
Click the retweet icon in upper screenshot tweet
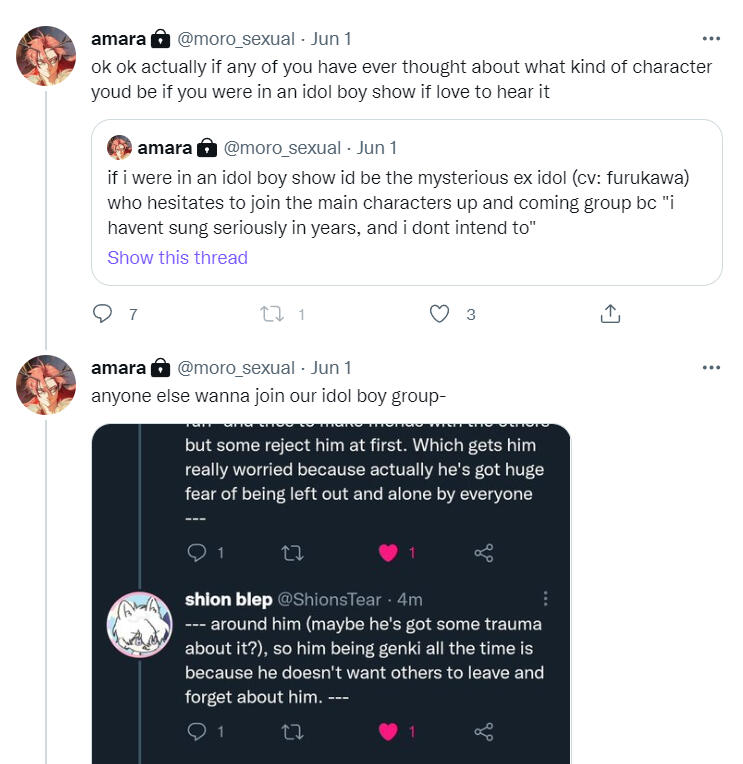(x=293, y=553)
